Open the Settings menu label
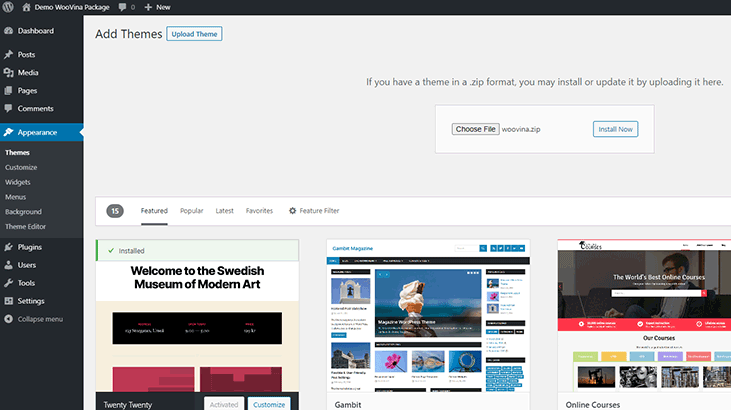Screen dimensions: 731x410 31,301
